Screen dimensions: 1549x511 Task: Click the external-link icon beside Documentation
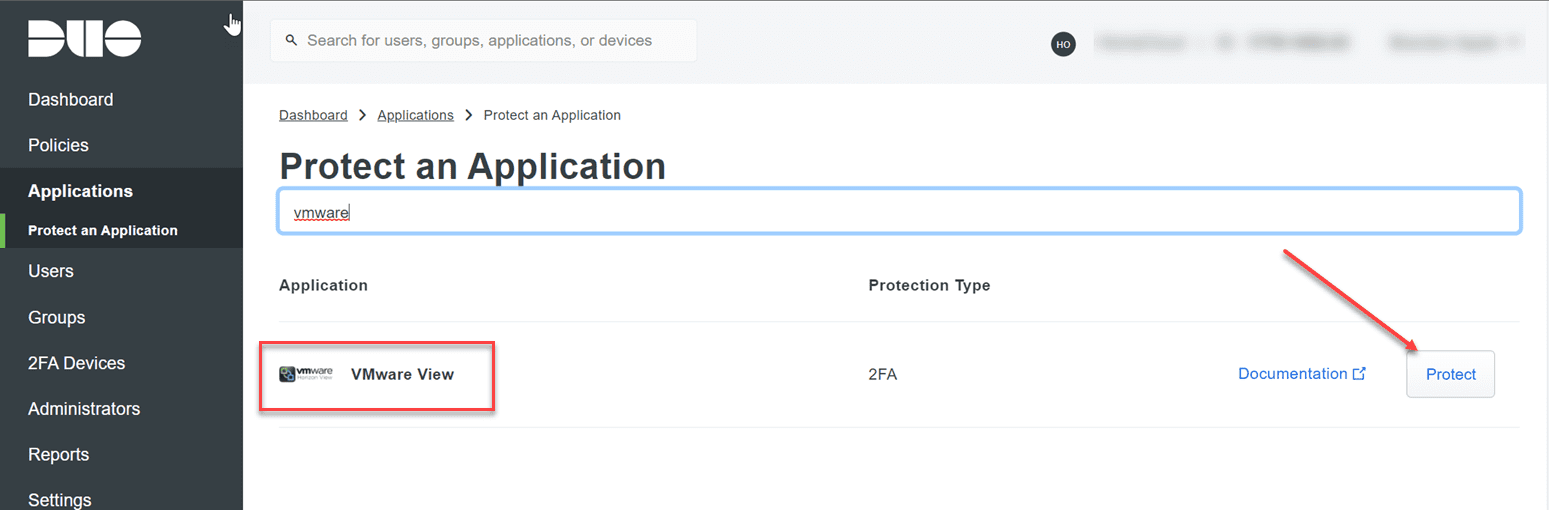[x=1359, y=374]
